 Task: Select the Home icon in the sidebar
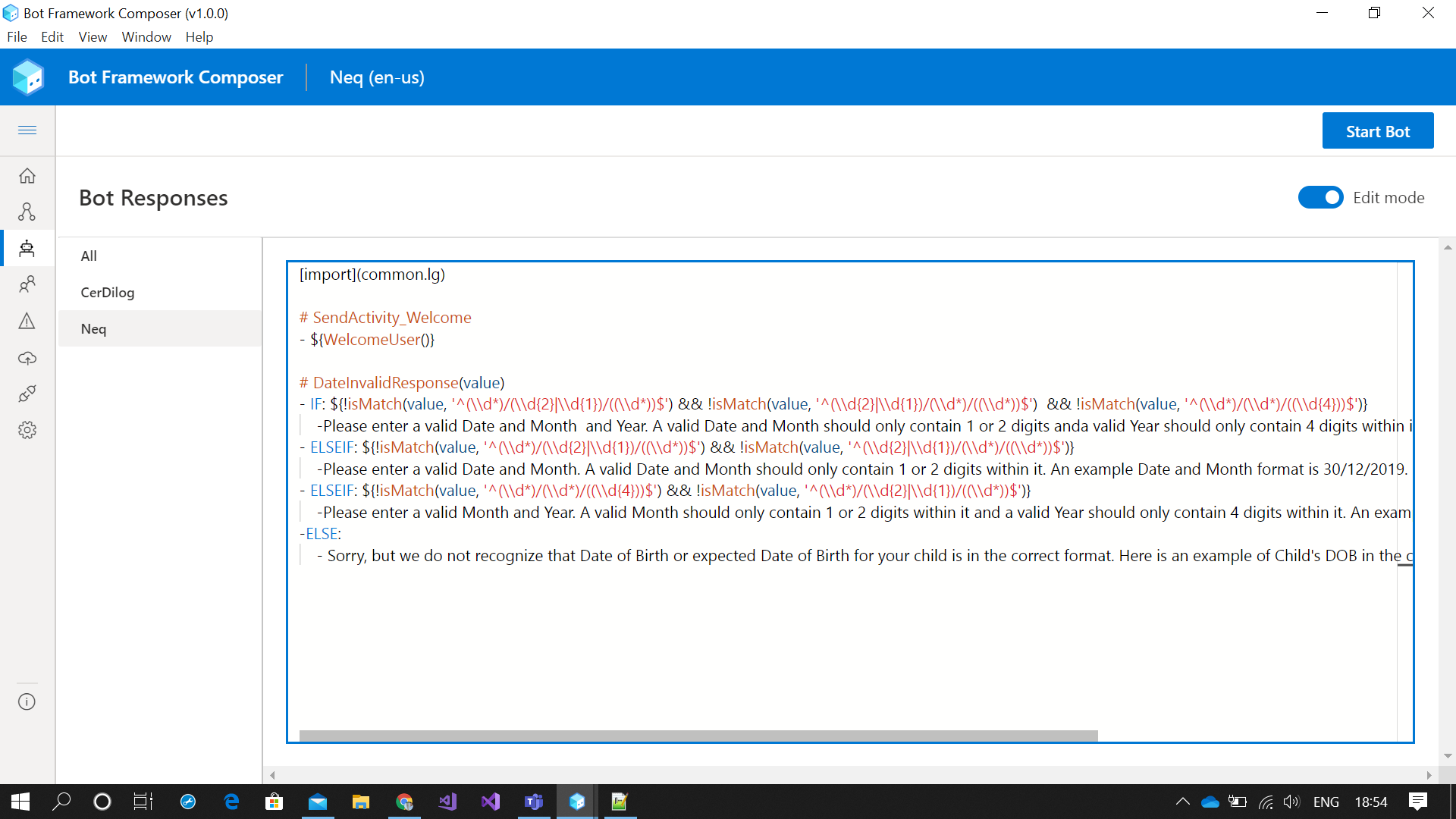coord(27,175)
